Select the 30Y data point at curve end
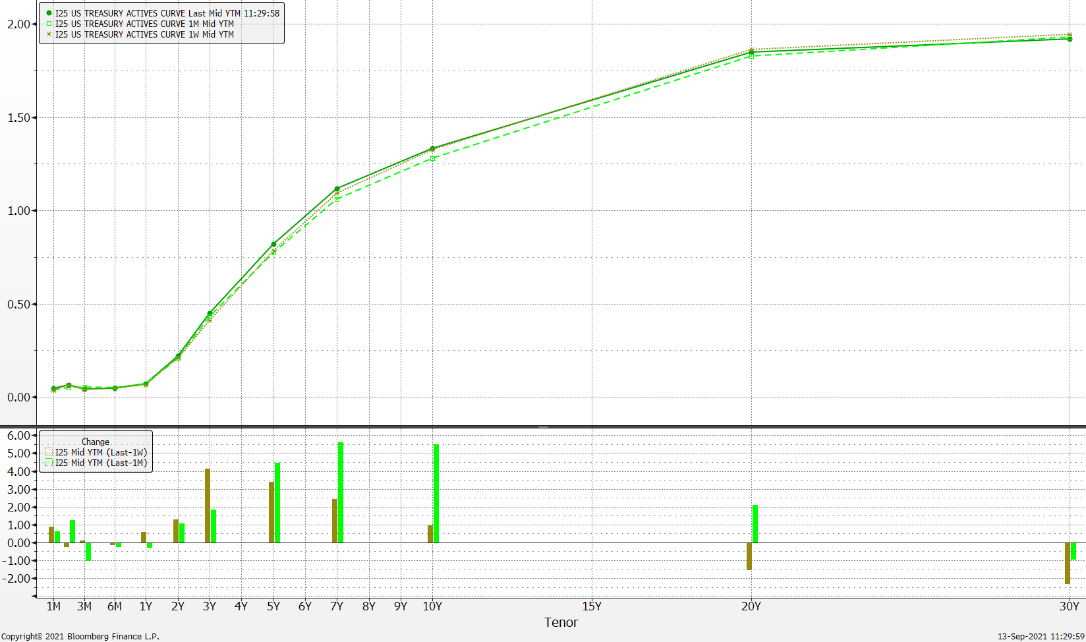Image resolution: width=1086 pixels, height=642 pixels. [x=1069, y=39]
